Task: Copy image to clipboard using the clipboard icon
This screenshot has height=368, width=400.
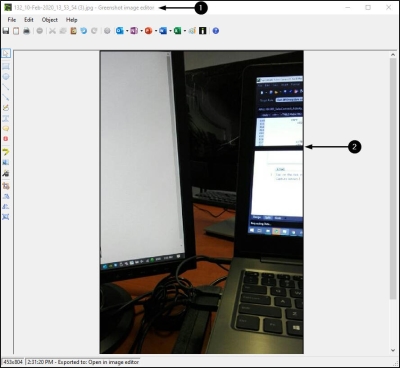Action: 16,31
